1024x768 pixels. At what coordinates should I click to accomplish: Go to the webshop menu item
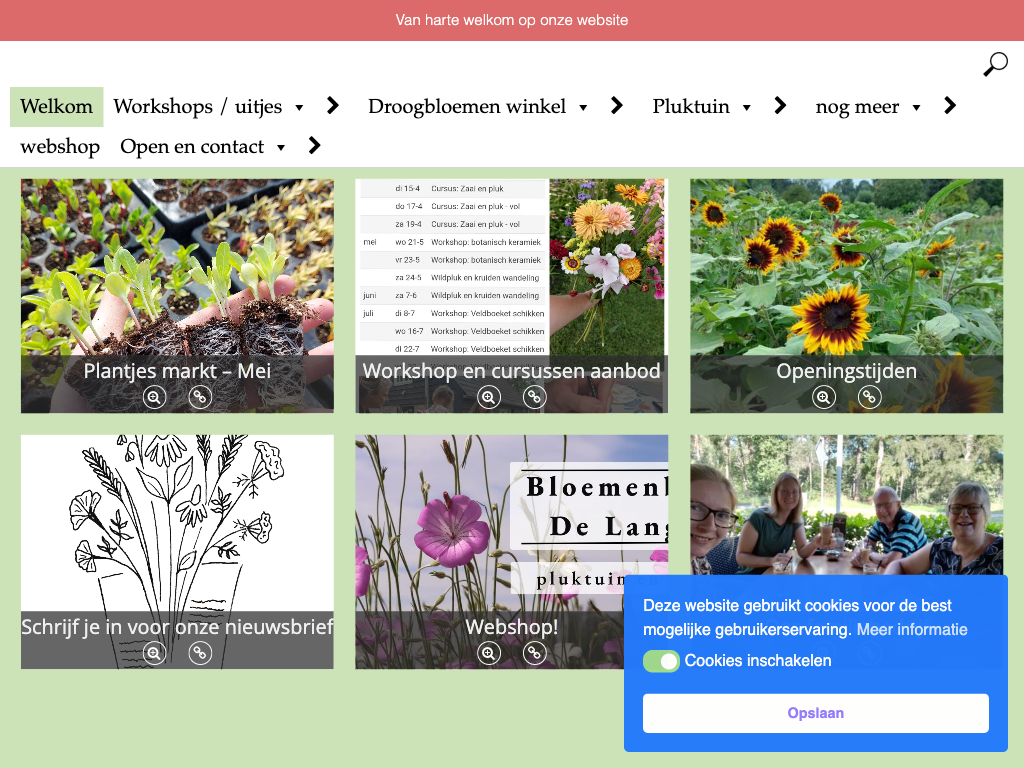click(60, 147)
